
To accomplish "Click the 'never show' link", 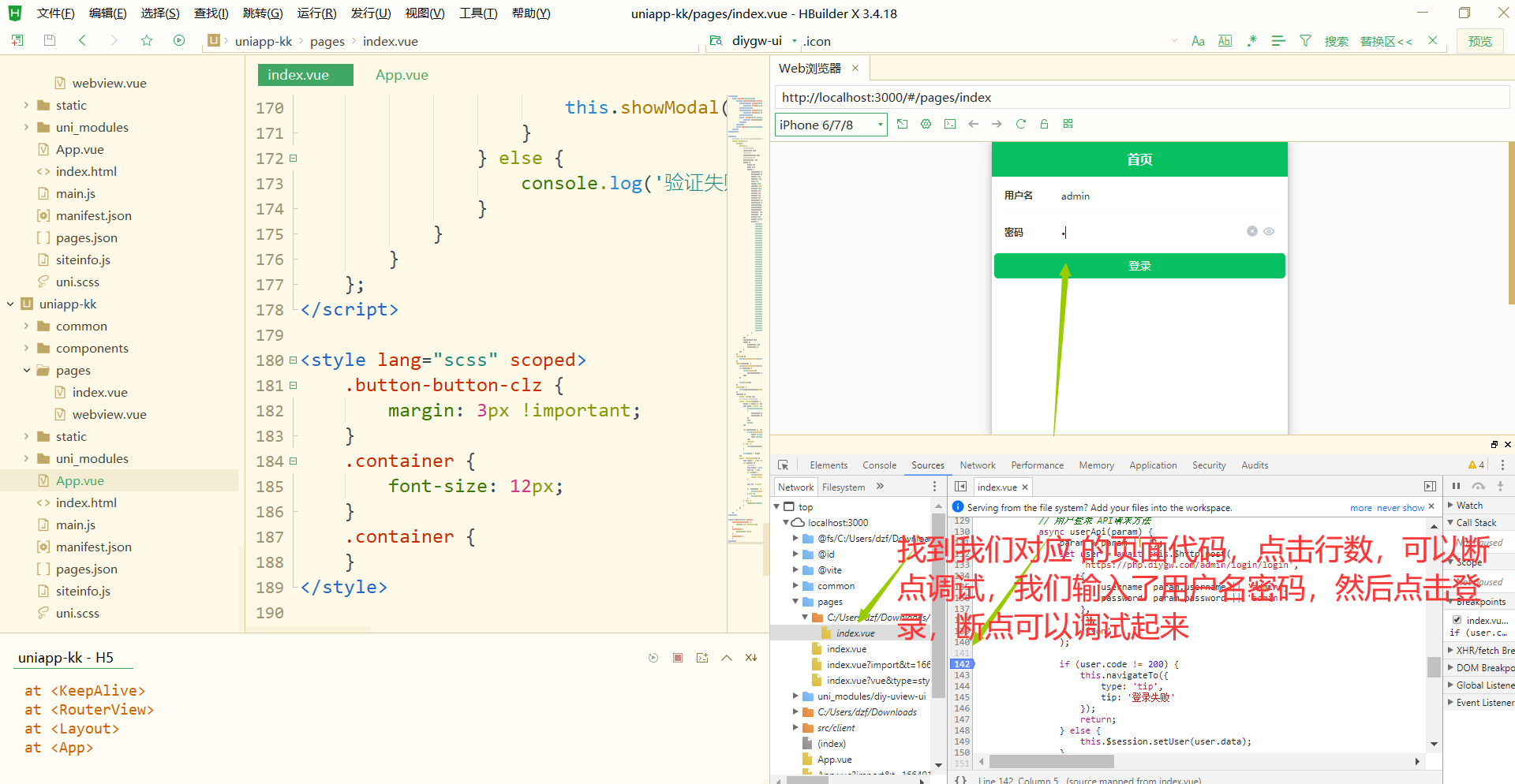I will point(1401,508).
